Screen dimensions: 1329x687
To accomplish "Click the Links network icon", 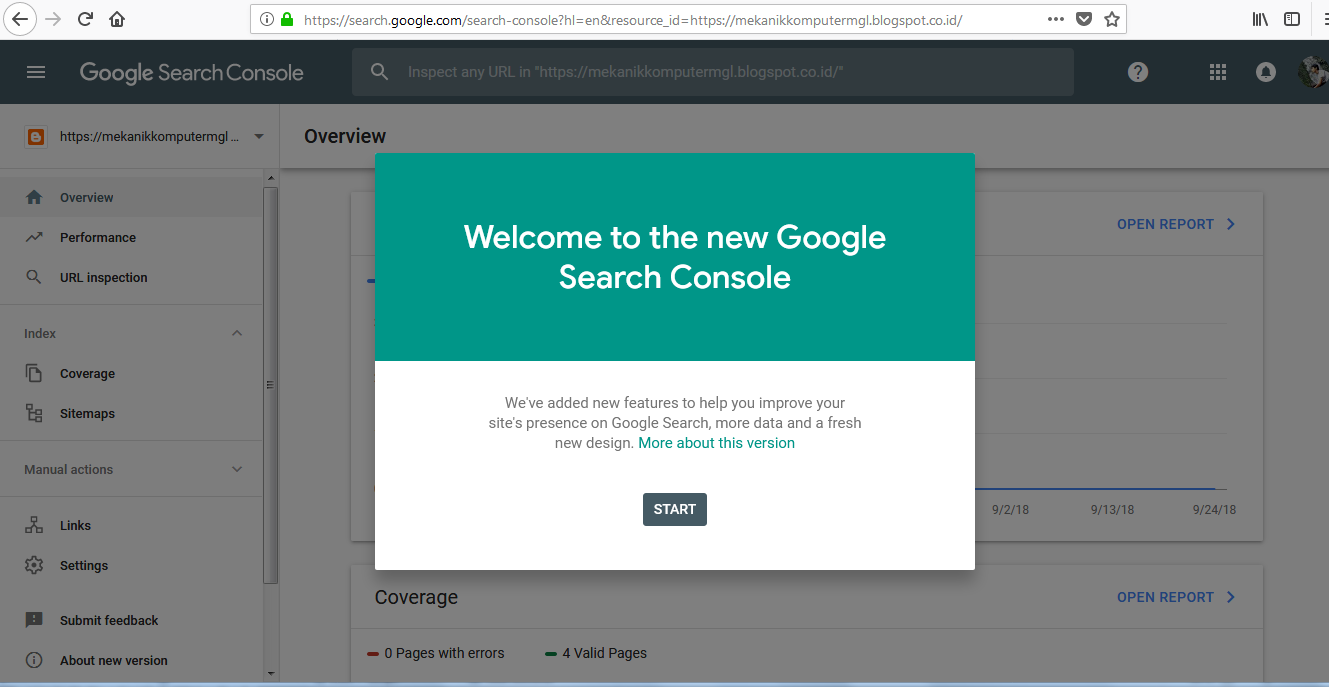I will (34, 525).
